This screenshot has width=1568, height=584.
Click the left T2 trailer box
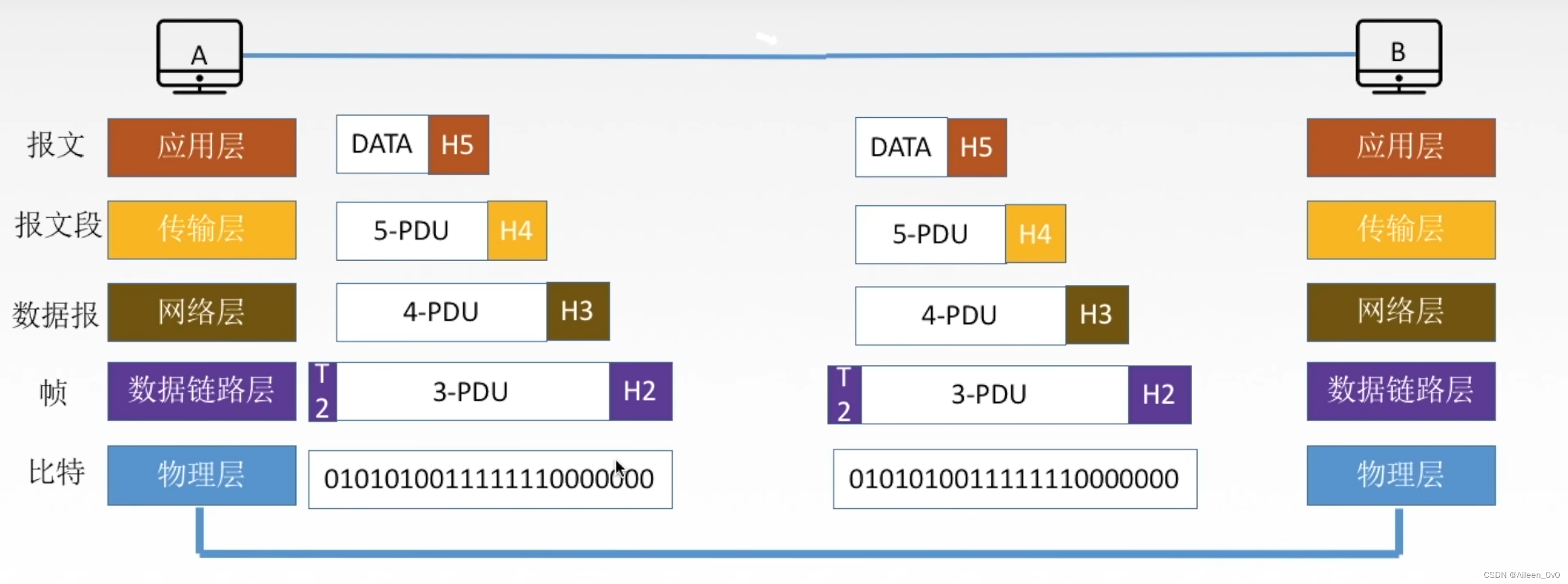coord(322,391)
